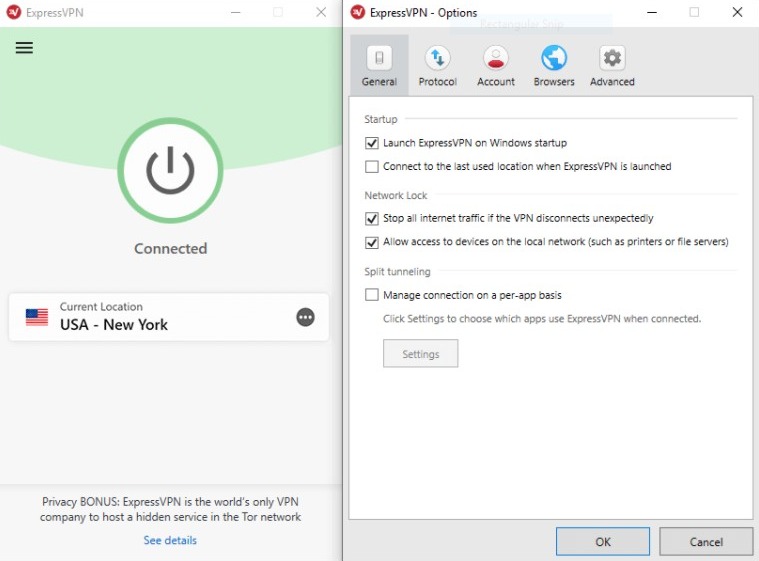Toggle Allow access to local network devices
Viewport: 759px width, 561px height.
click(x=372, y=242)
